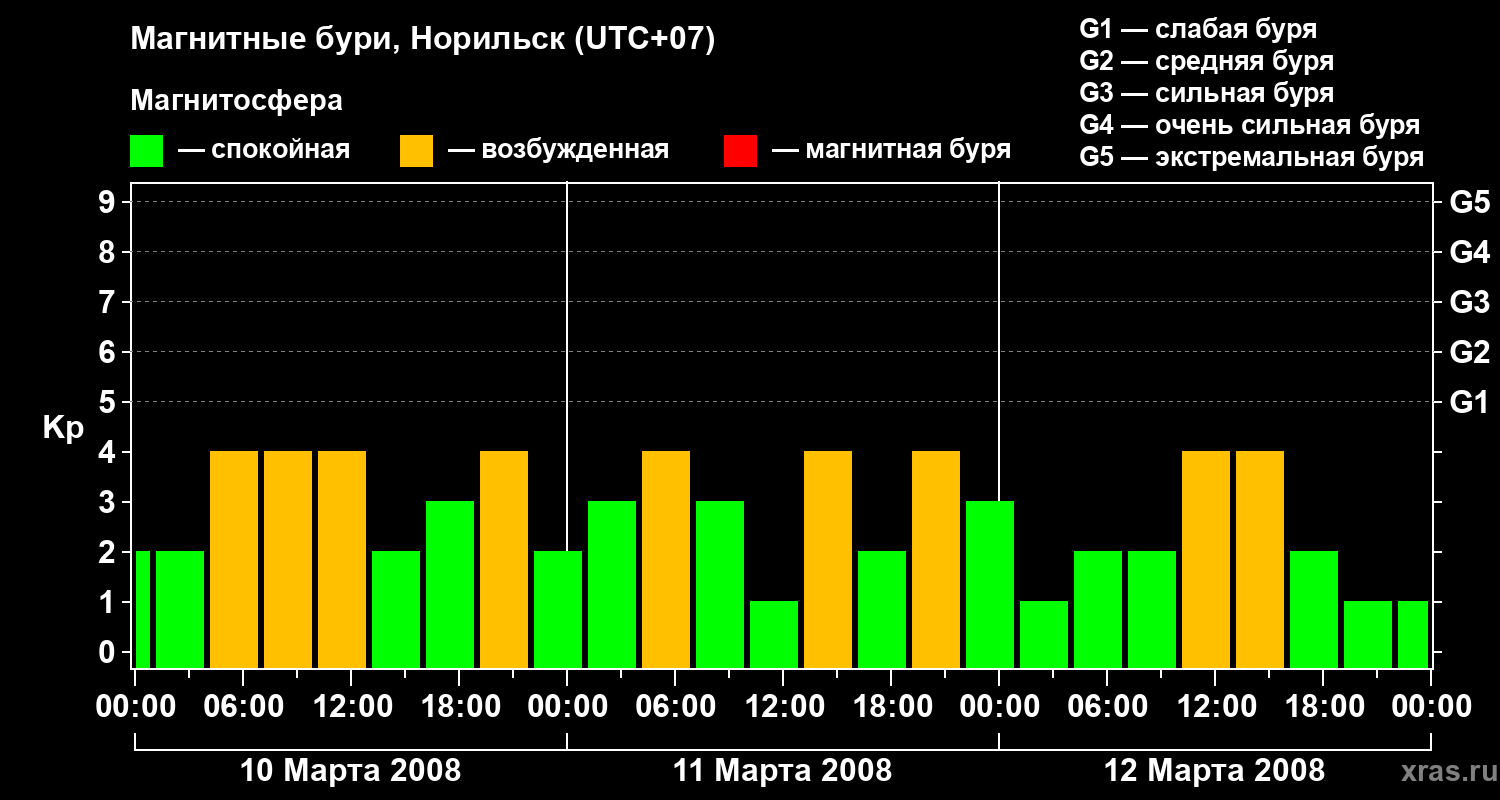Click the 'G4' label on right axis

pos(1469,252)
